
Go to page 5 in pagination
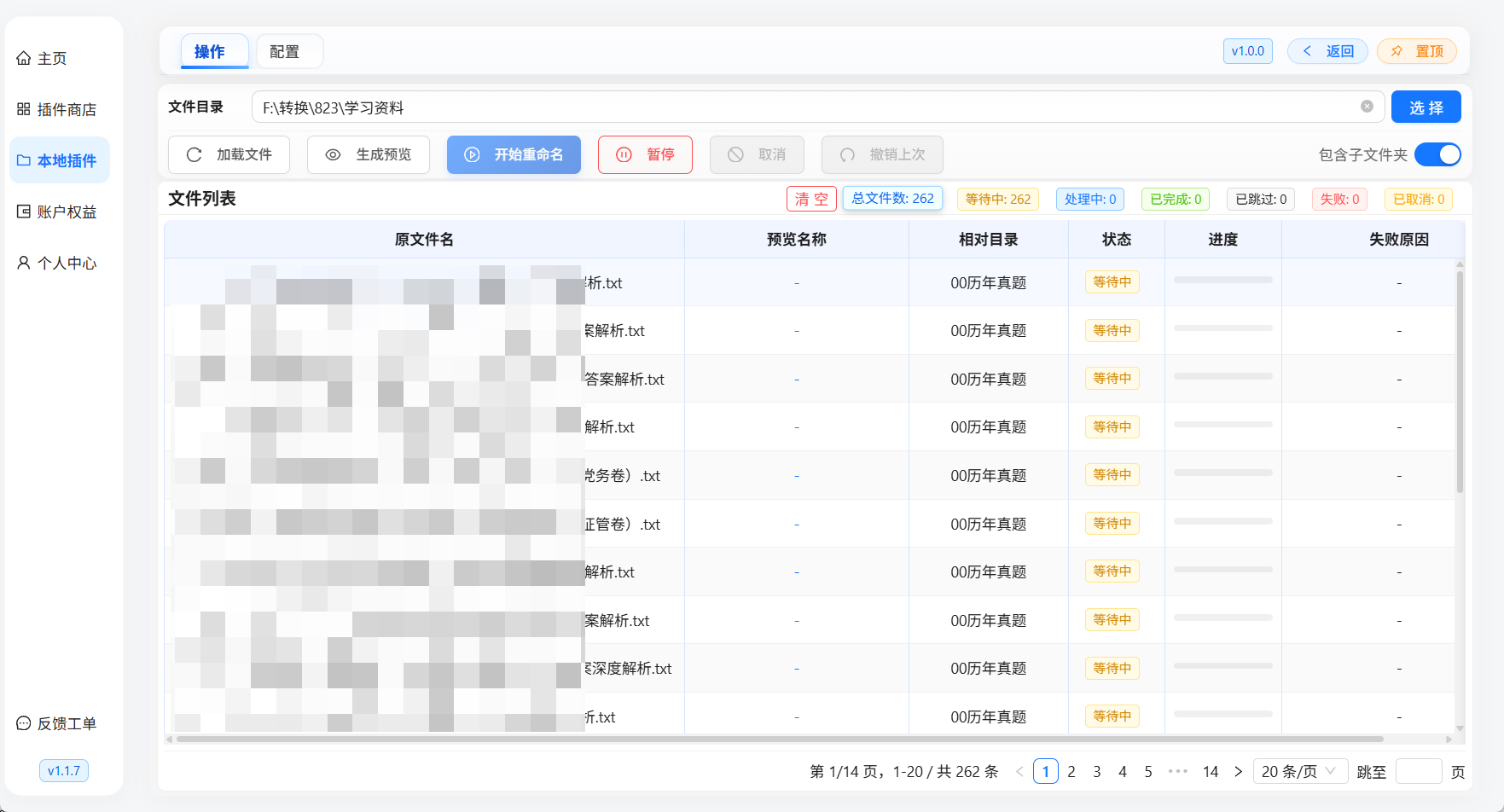(1148, 771)
